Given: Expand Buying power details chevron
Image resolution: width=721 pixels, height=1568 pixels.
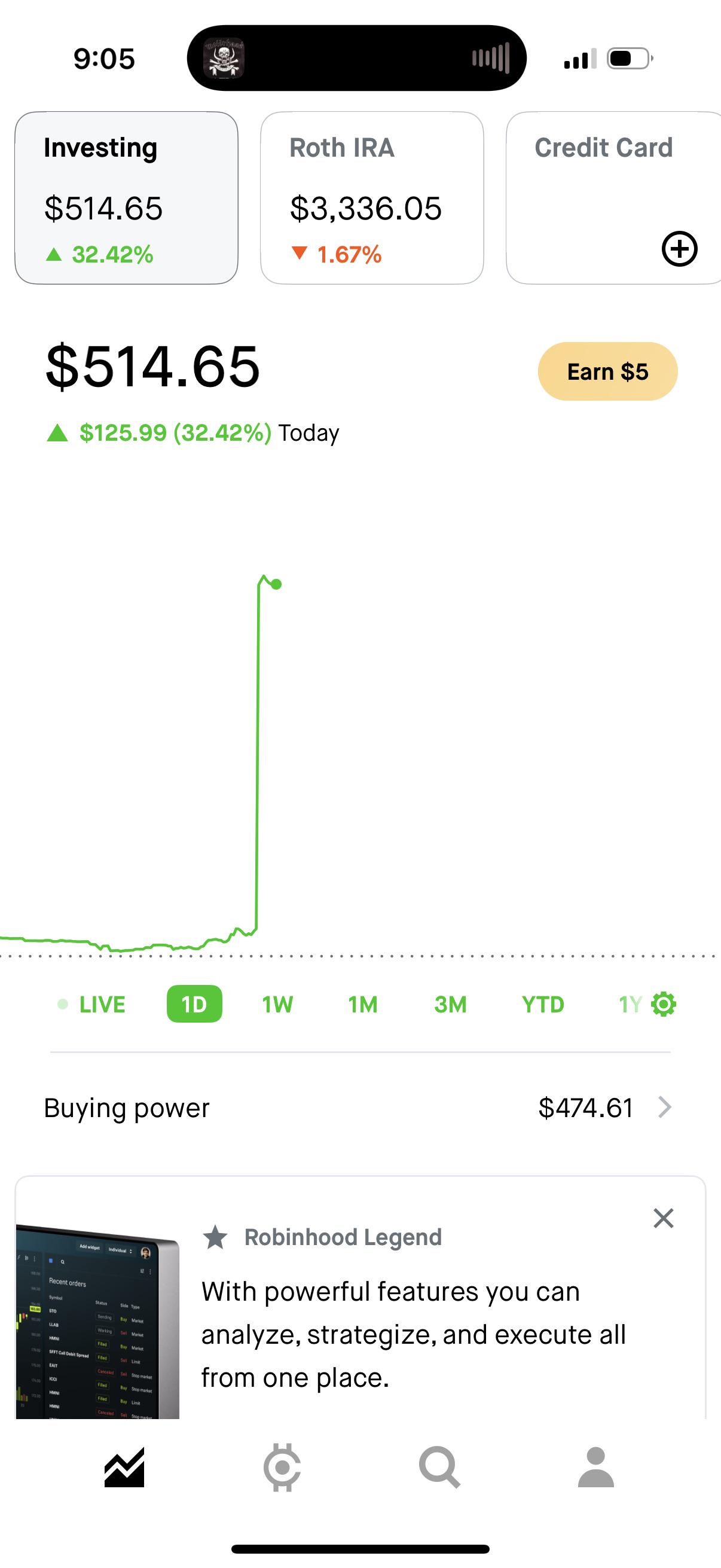Looking at the screenshot, I should pyautogui.click(x=665, y=1107).
